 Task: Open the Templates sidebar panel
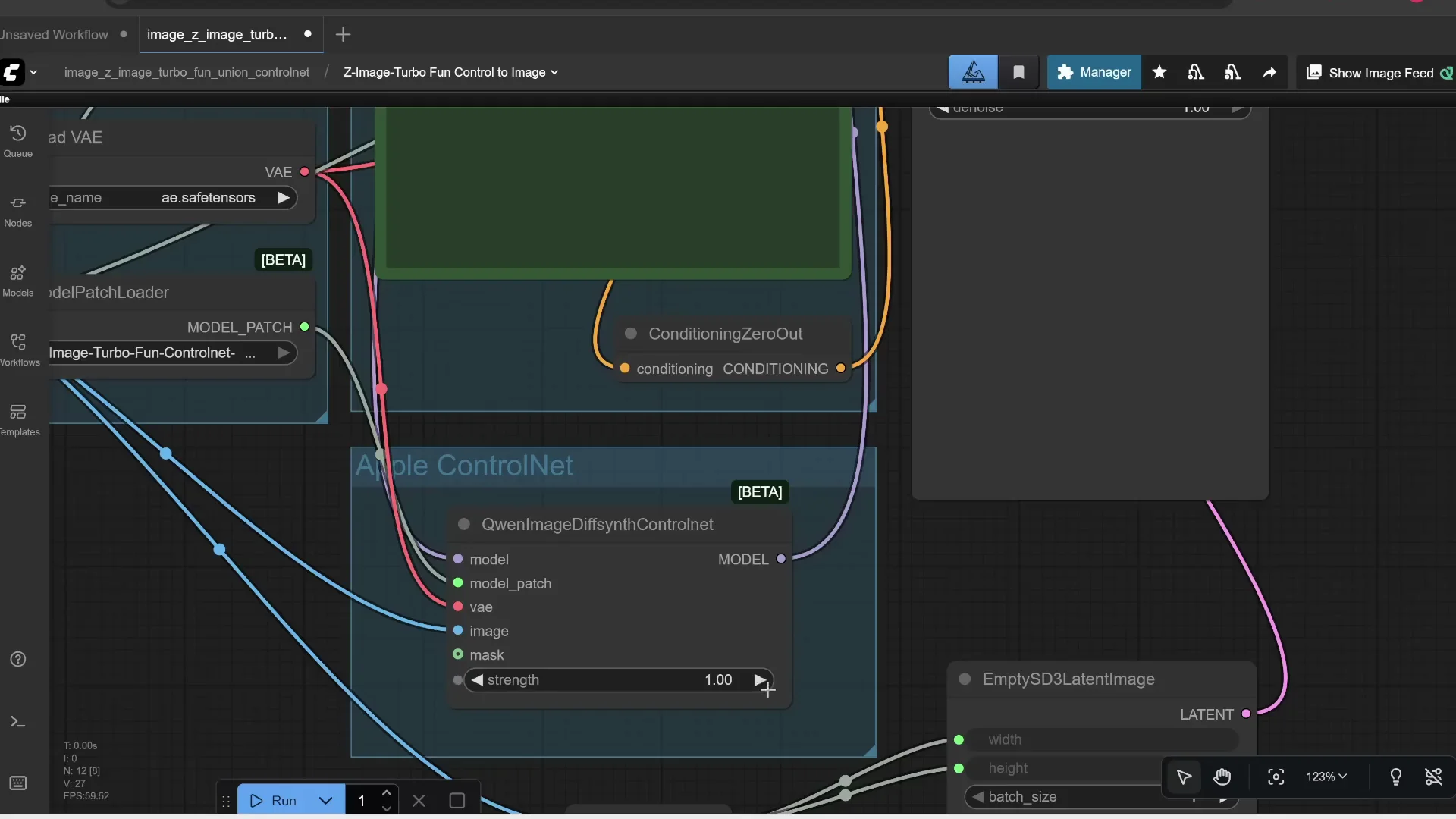point(18,417)
